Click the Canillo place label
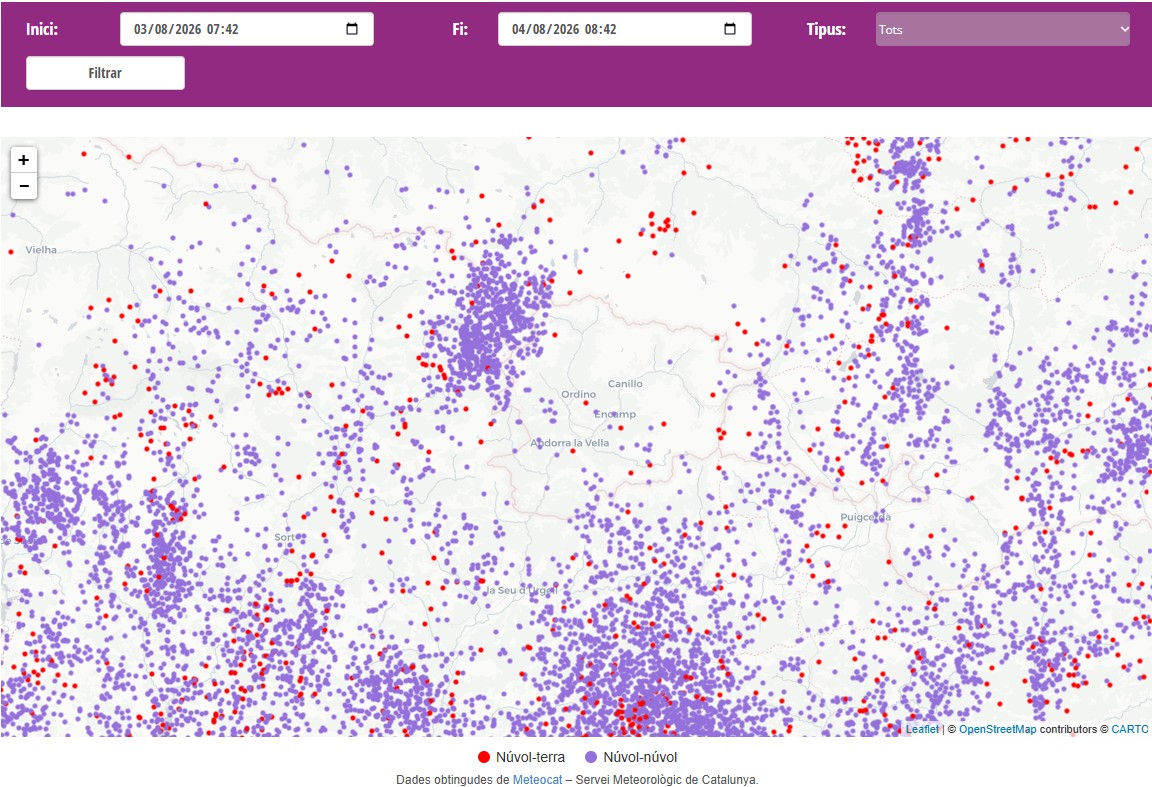Image resolution: width=1152 pixels, height=787 pixels. pos(625,384)
